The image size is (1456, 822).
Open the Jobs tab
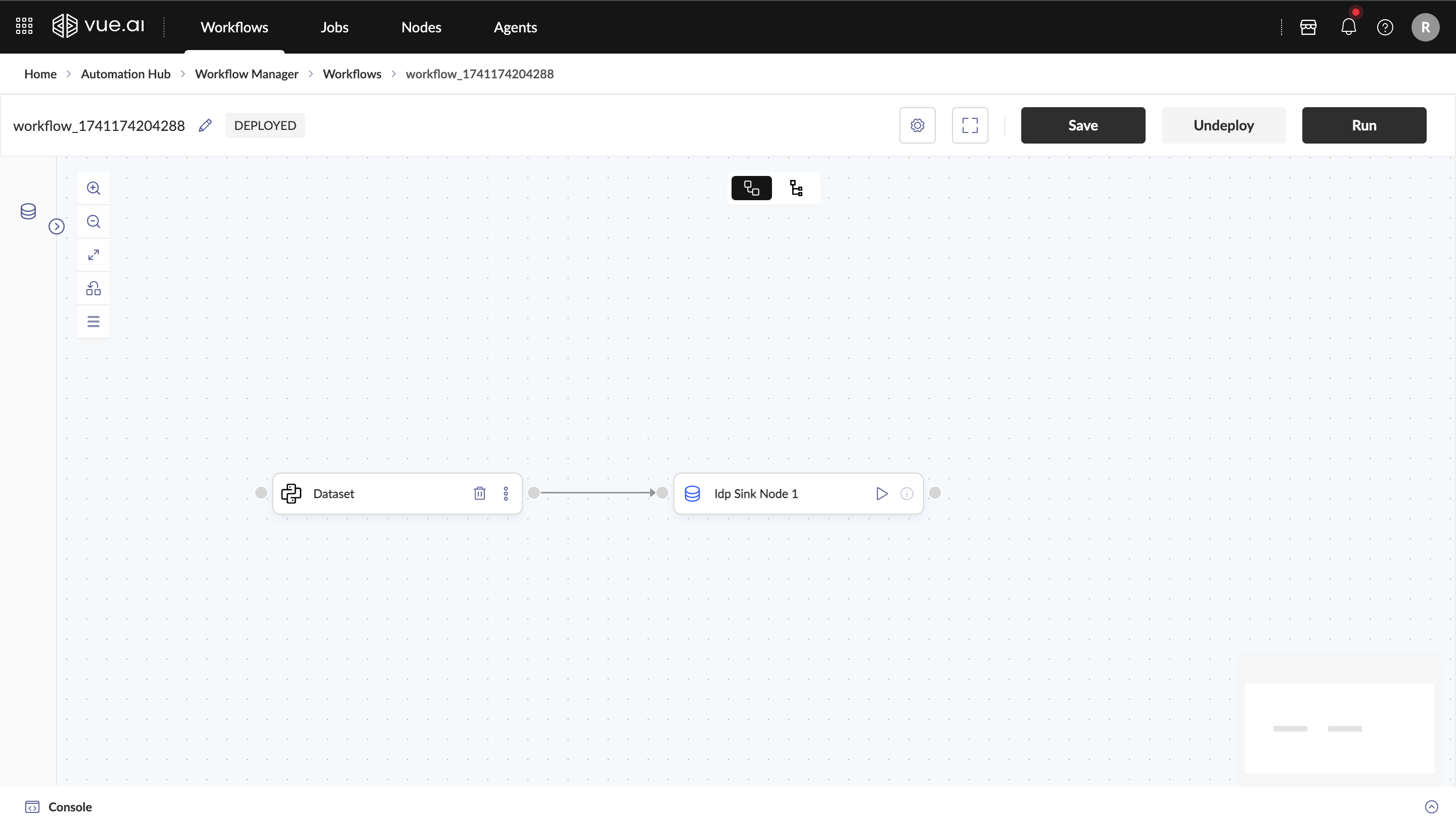pyautogui.click(x=334, y=27)
